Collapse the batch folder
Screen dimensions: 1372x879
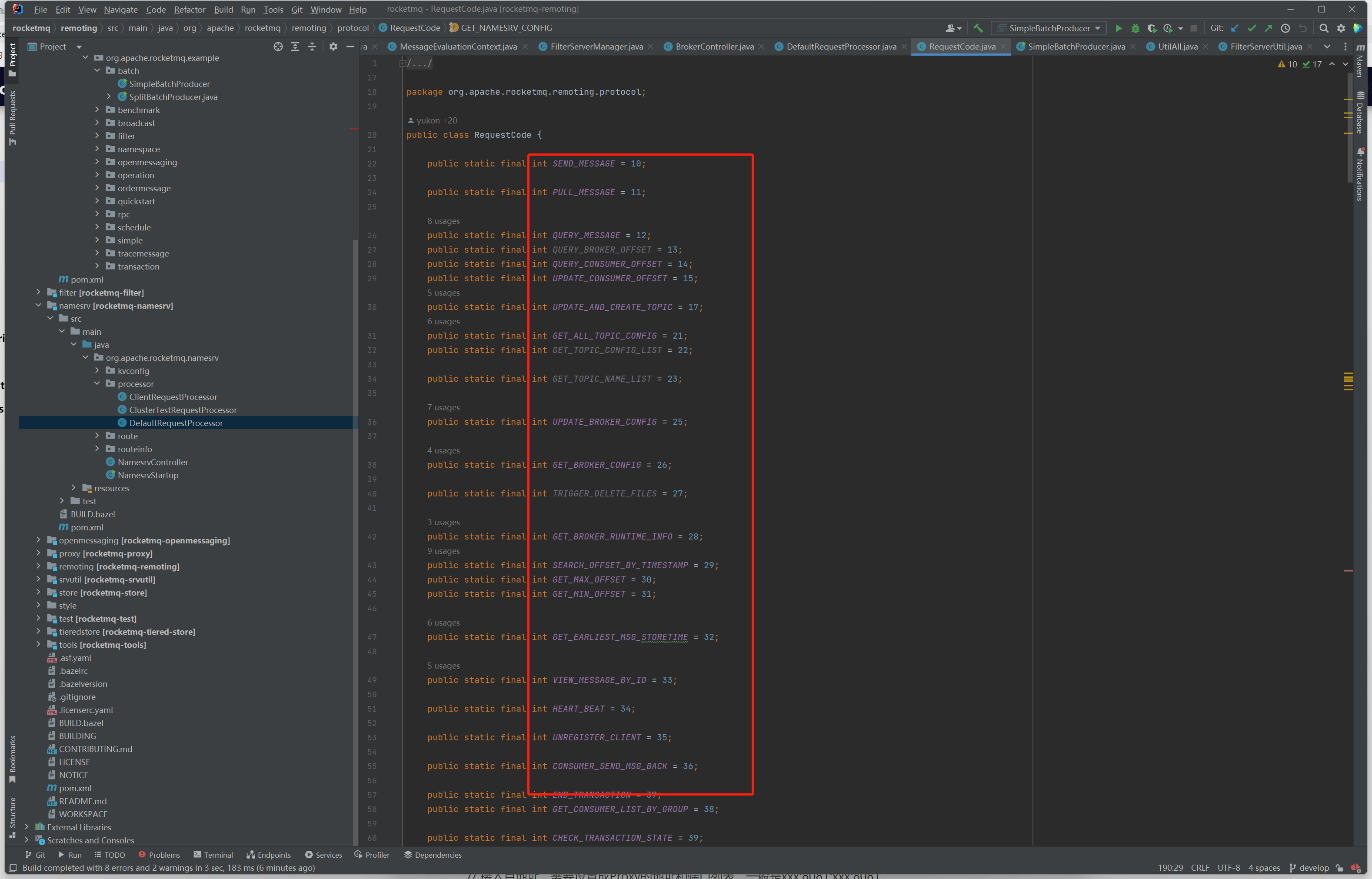pos(97,70)
